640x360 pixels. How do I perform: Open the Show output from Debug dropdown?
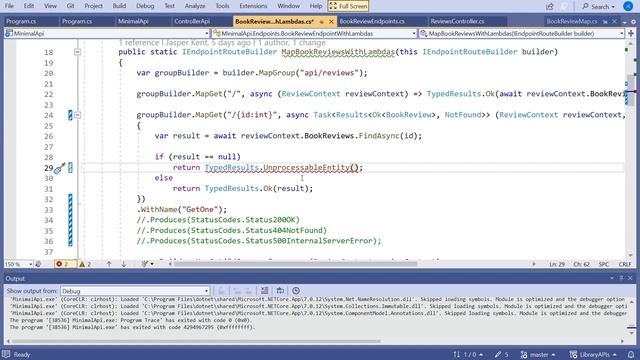(135, 291)
